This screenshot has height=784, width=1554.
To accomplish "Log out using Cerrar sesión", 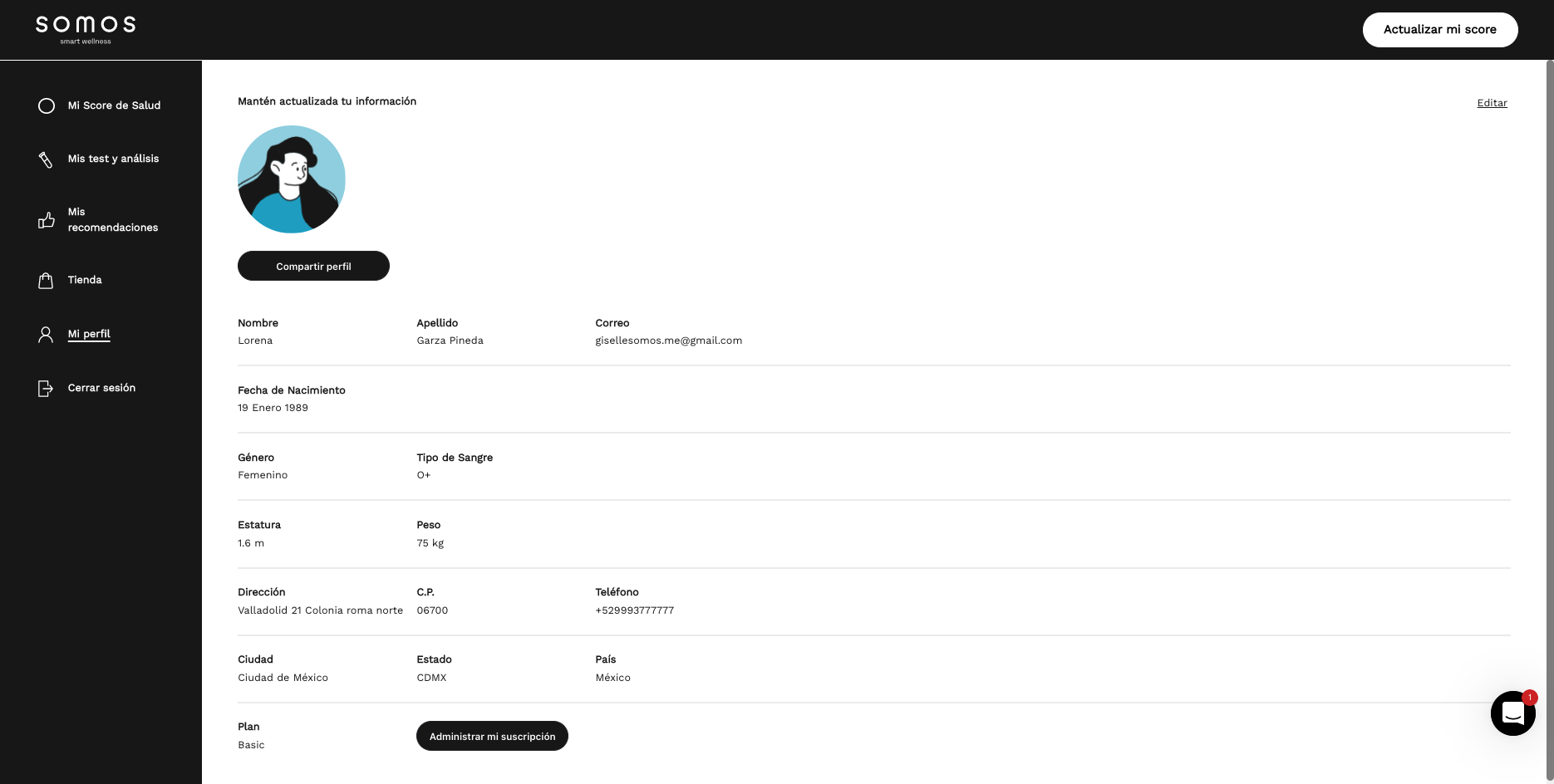I will 101,388.
